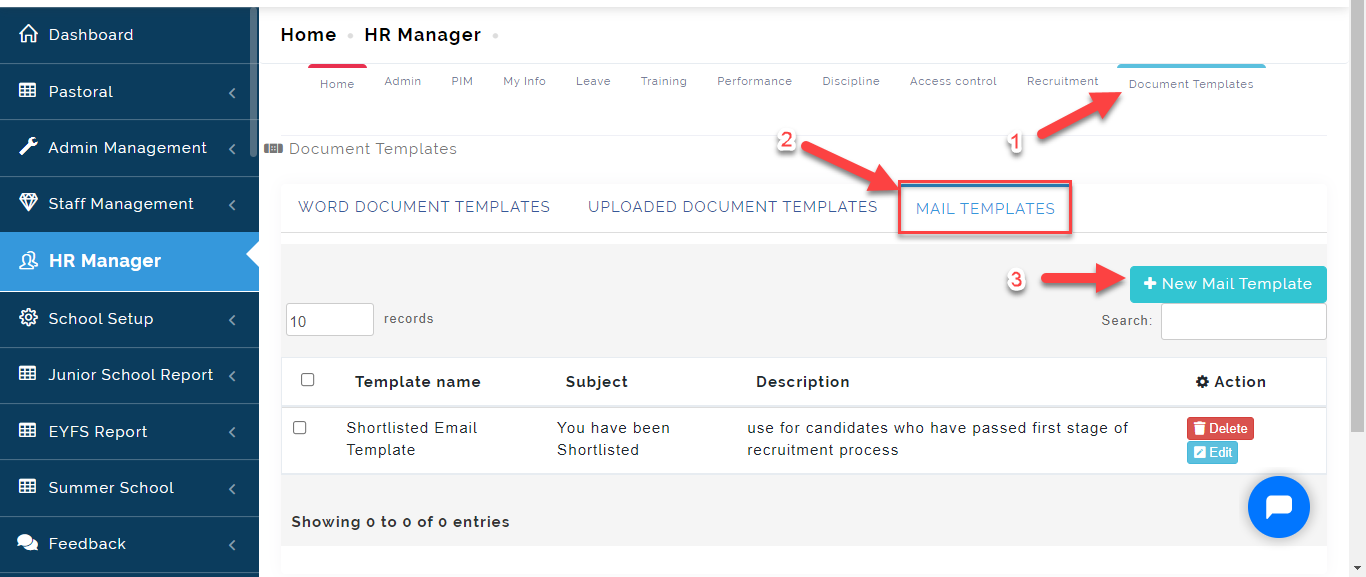Click the Feedback chat bubbles icon
The image size is (1366, 577).
tap(28, 543)
